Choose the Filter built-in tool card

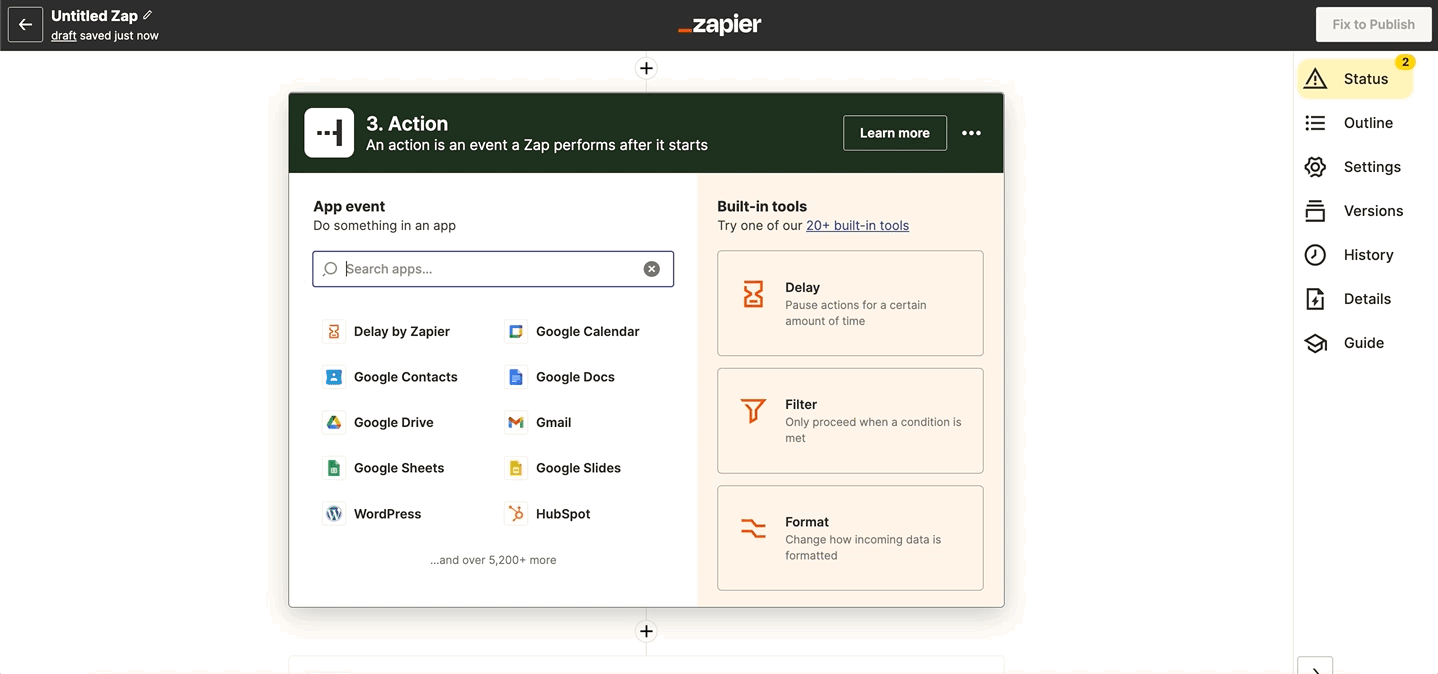click(850, 421)
